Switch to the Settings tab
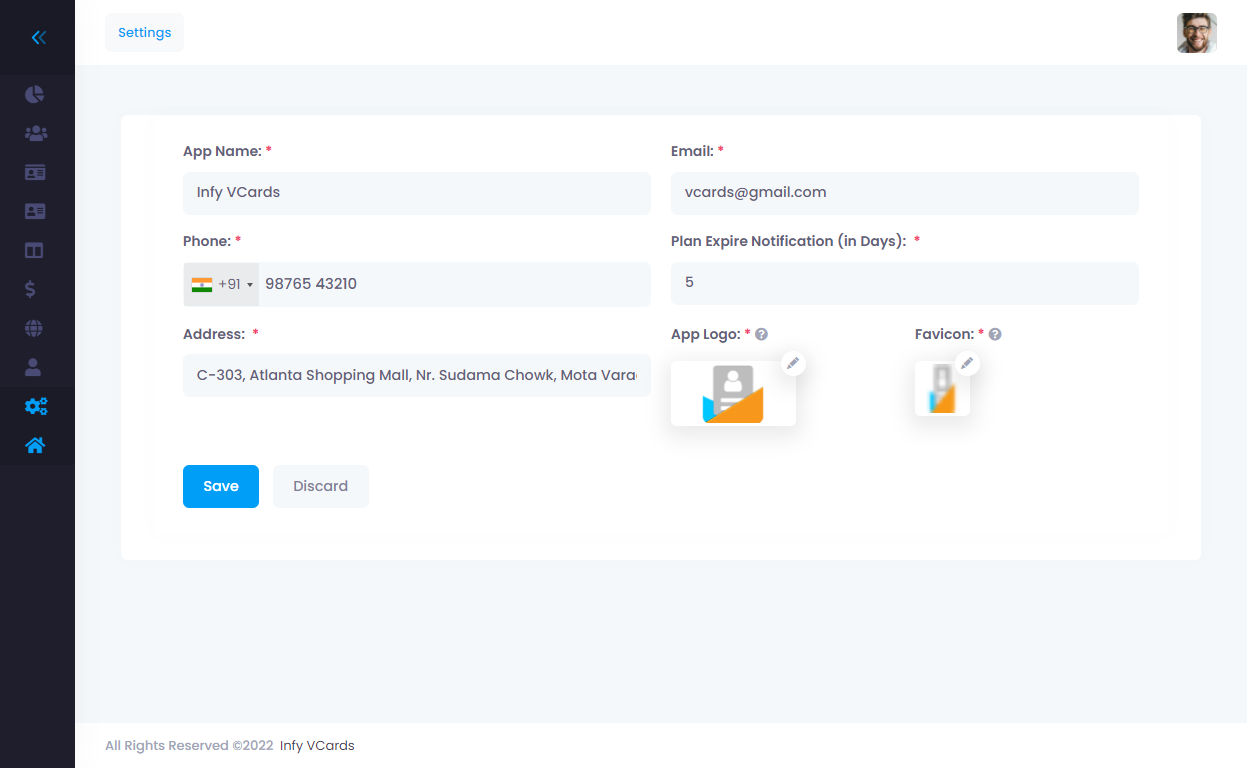The width and height of the screenshot is (1247, 768). pos(145,33)
